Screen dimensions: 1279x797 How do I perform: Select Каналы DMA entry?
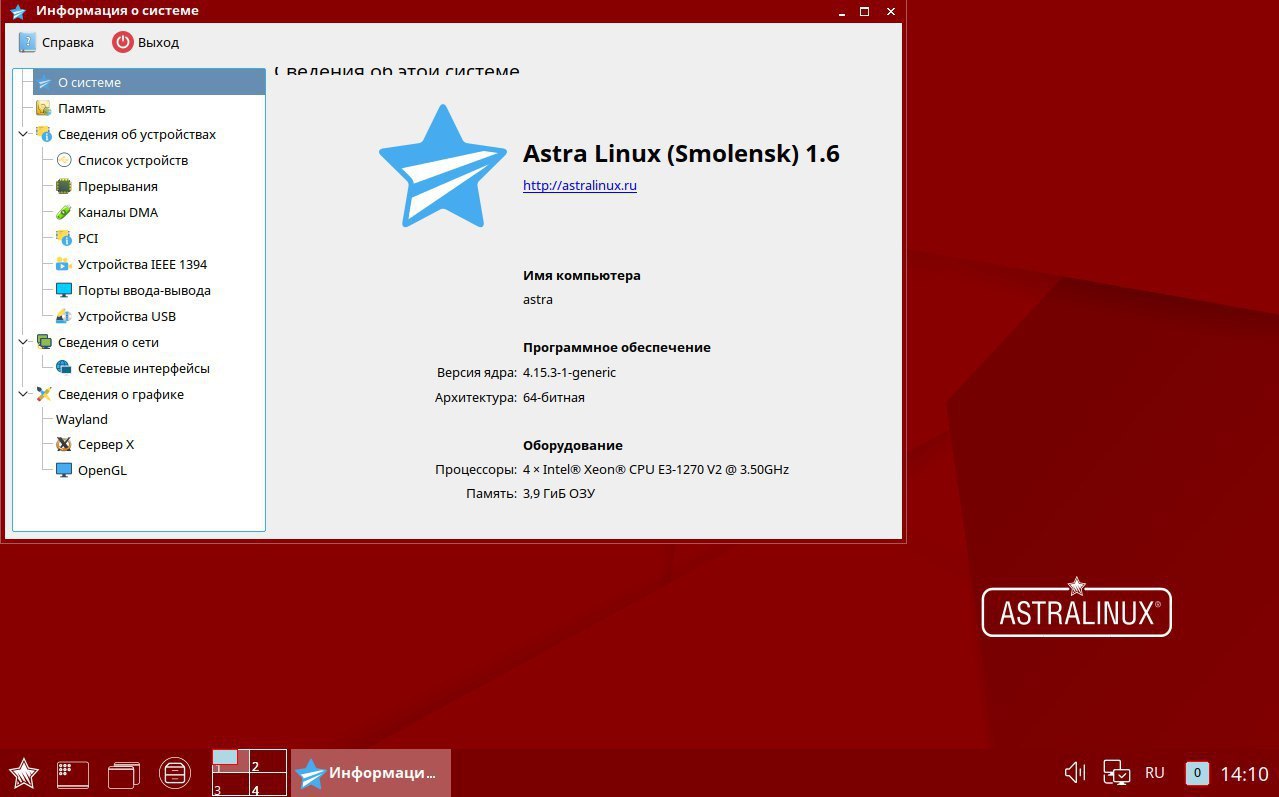tap(117, 213)
